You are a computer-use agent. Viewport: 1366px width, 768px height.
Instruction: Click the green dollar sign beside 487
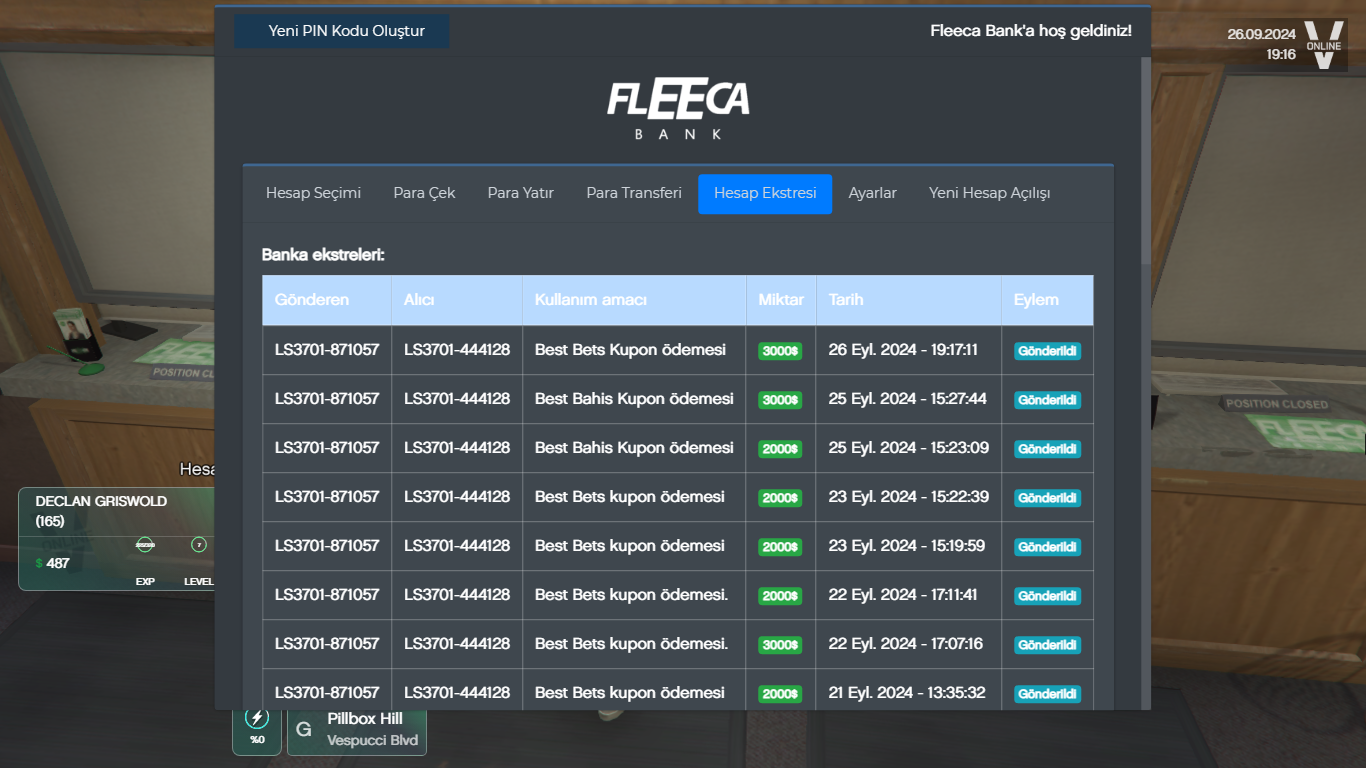39,563
